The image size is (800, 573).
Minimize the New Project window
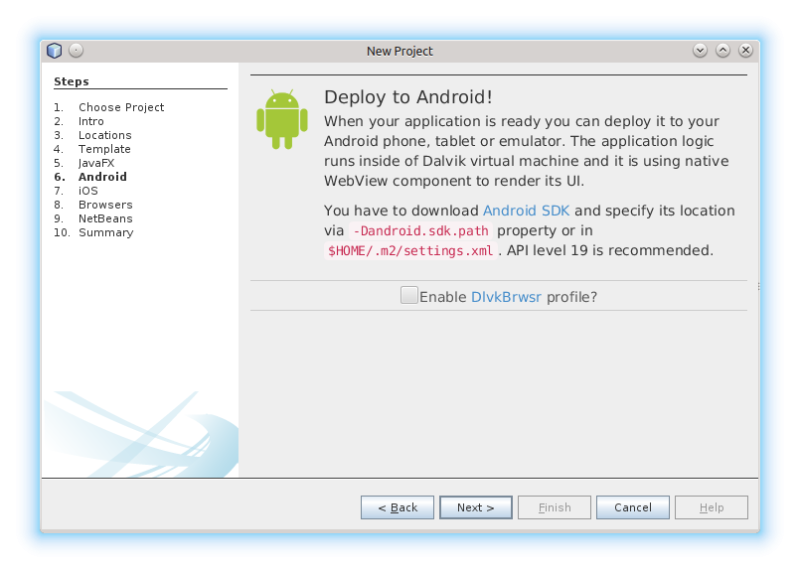point(700,51)
